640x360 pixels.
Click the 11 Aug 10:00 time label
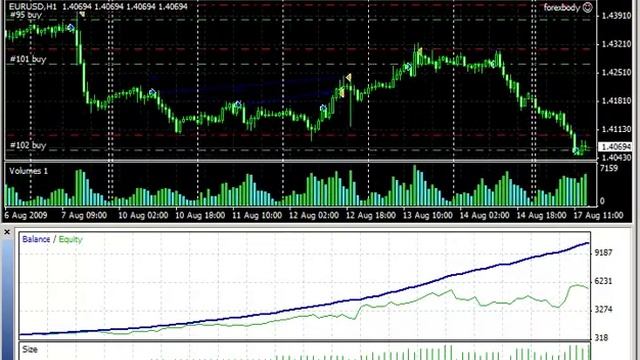[x=257, y=215]
